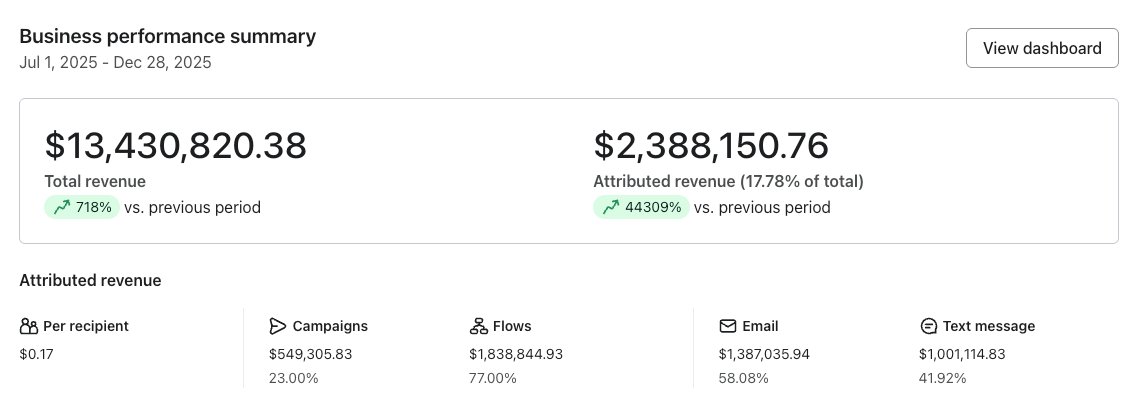Image resolution: width=1137 pixels, height=406 pixels.
Task: Select the attributed revenue amount $2,388,150.76
Action: 711,146
